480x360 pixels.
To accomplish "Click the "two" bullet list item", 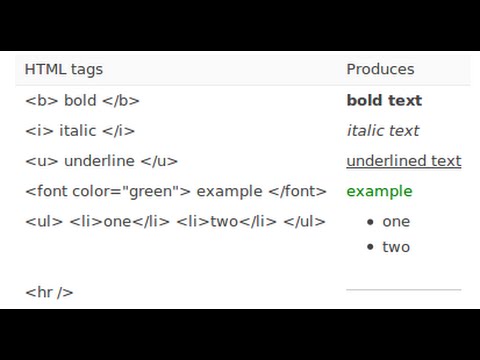I will (x=396, y=247).
